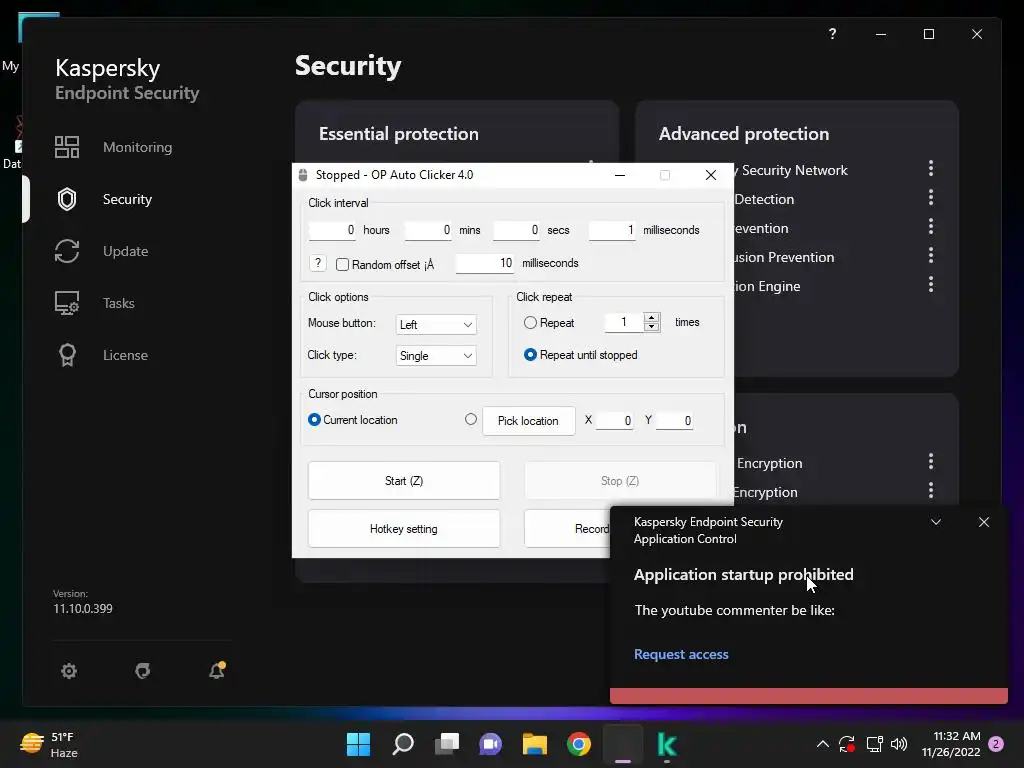This screenshot has height=768, width=1024.
Task: Open the Mouse button dropdown
Action: pos(436,325)
